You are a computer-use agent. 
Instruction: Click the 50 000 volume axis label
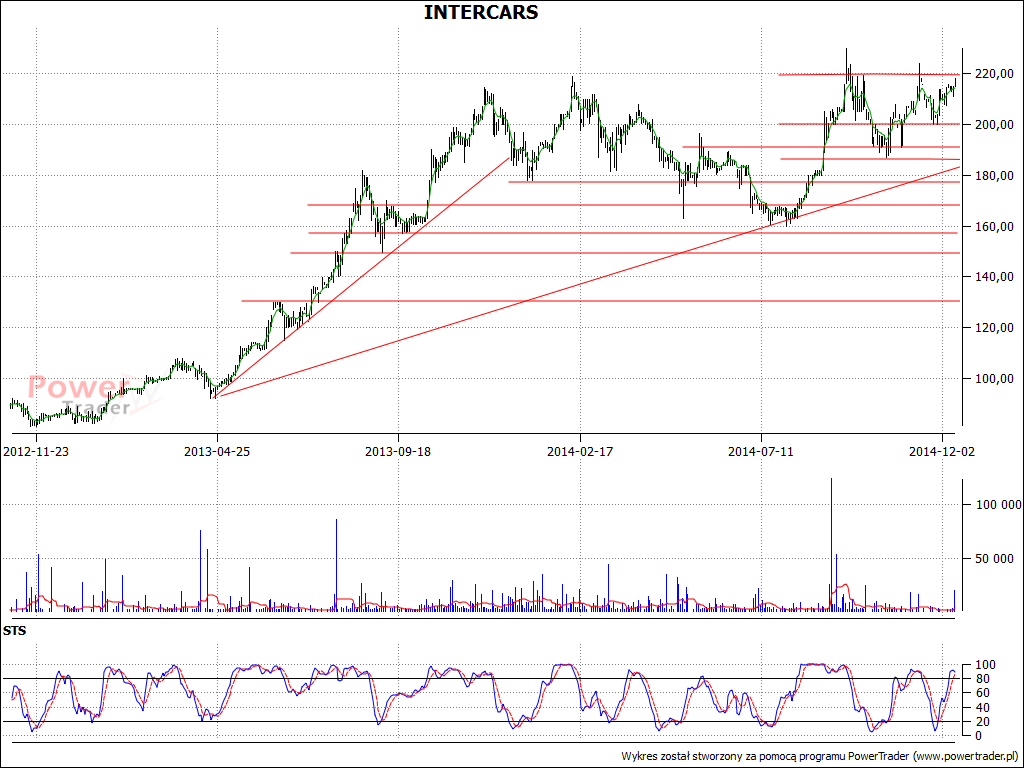995,558
